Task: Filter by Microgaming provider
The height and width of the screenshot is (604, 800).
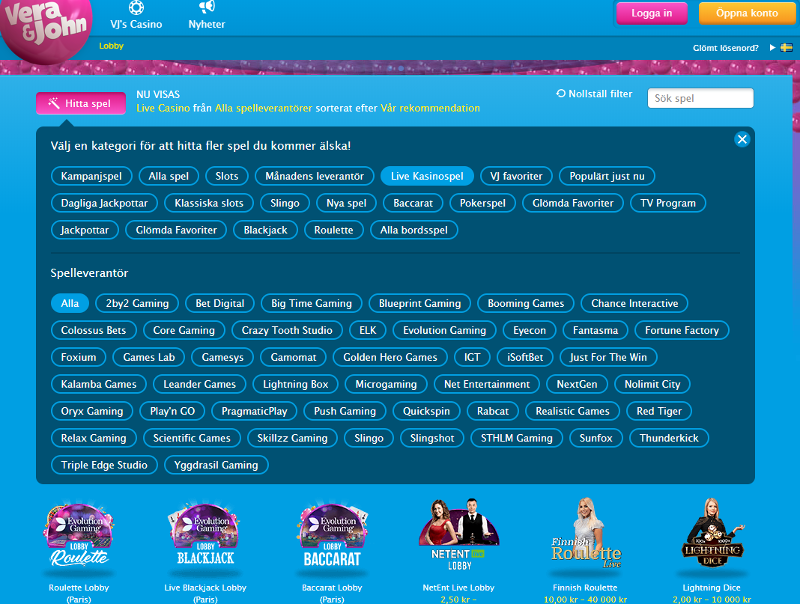Action: pyautogui.click(x=386, y=384)
